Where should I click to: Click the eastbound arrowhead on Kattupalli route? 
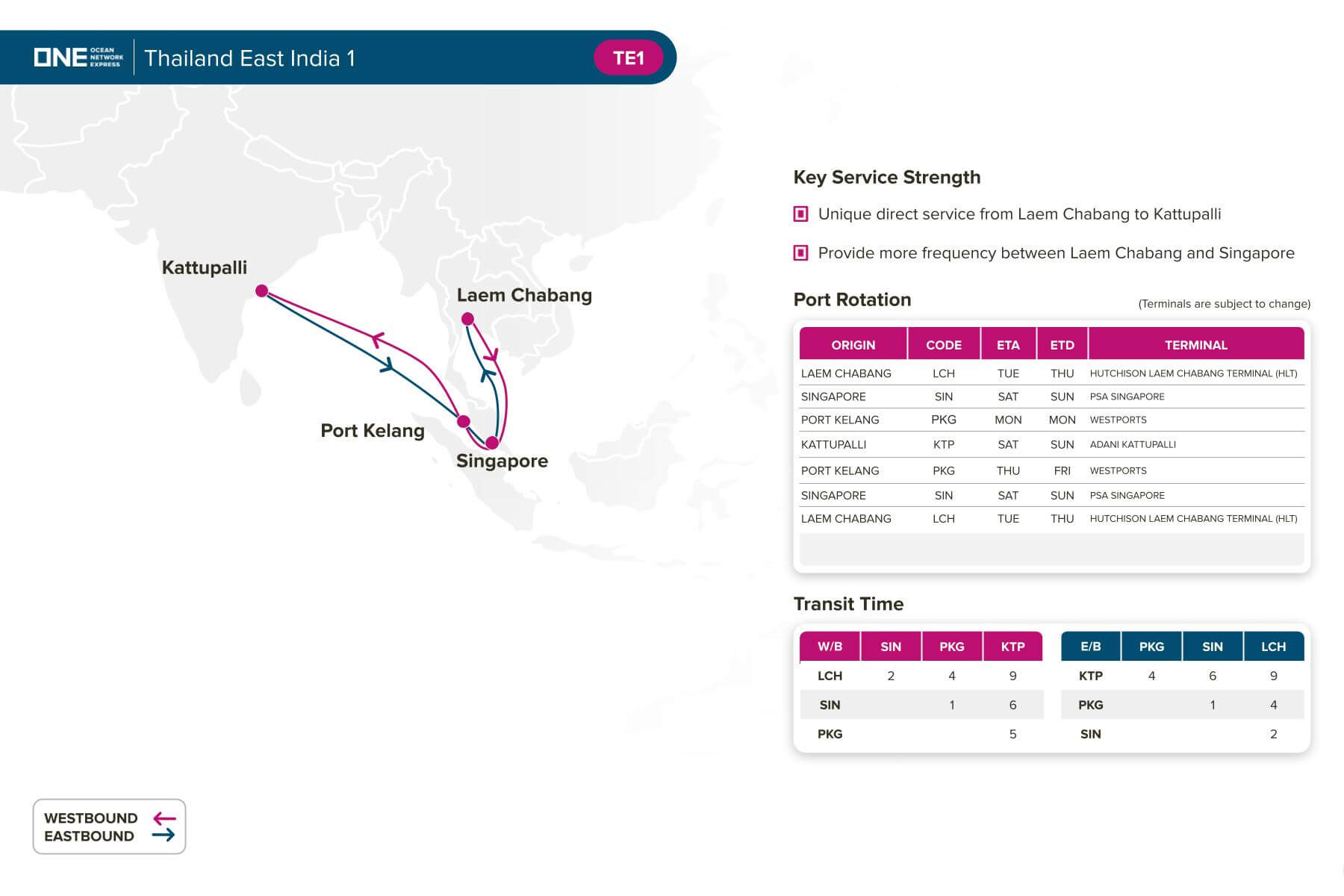(387, 365)
